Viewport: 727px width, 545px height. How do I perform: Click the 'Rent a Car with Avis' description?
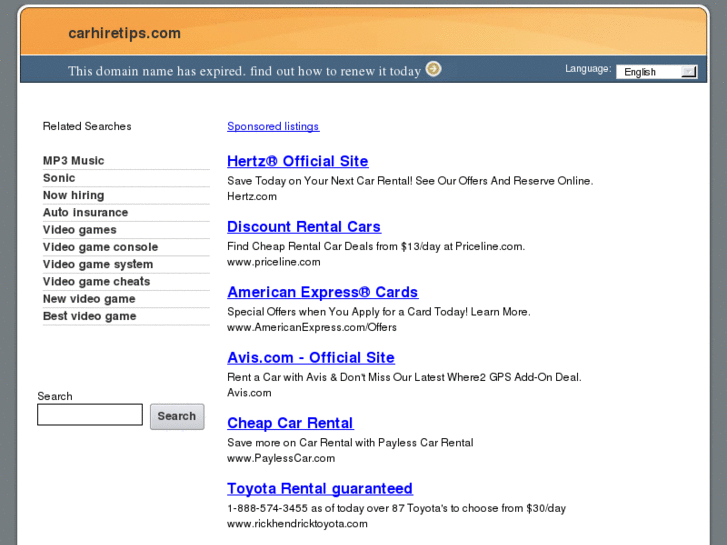(x=404, y=377)
